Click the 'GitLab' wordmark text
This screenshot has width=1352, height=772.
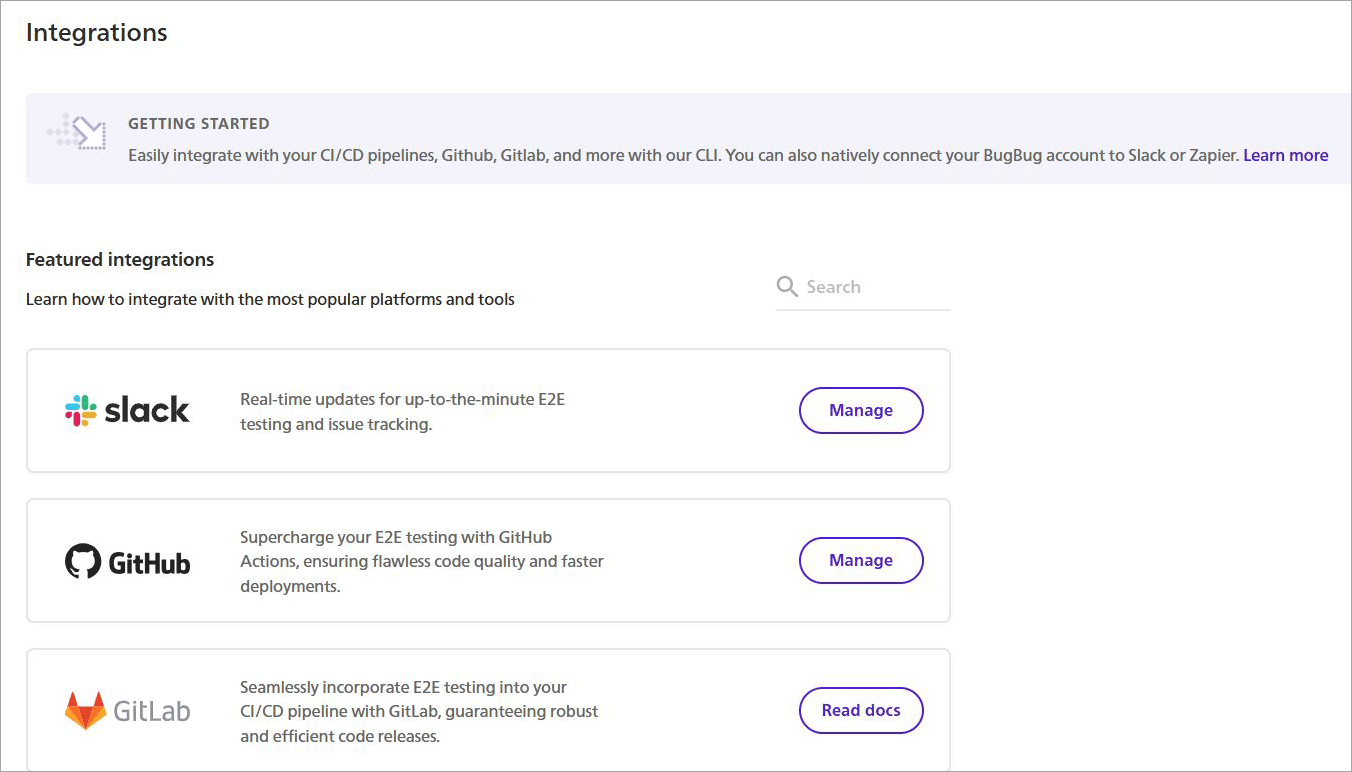pos(151,712)
